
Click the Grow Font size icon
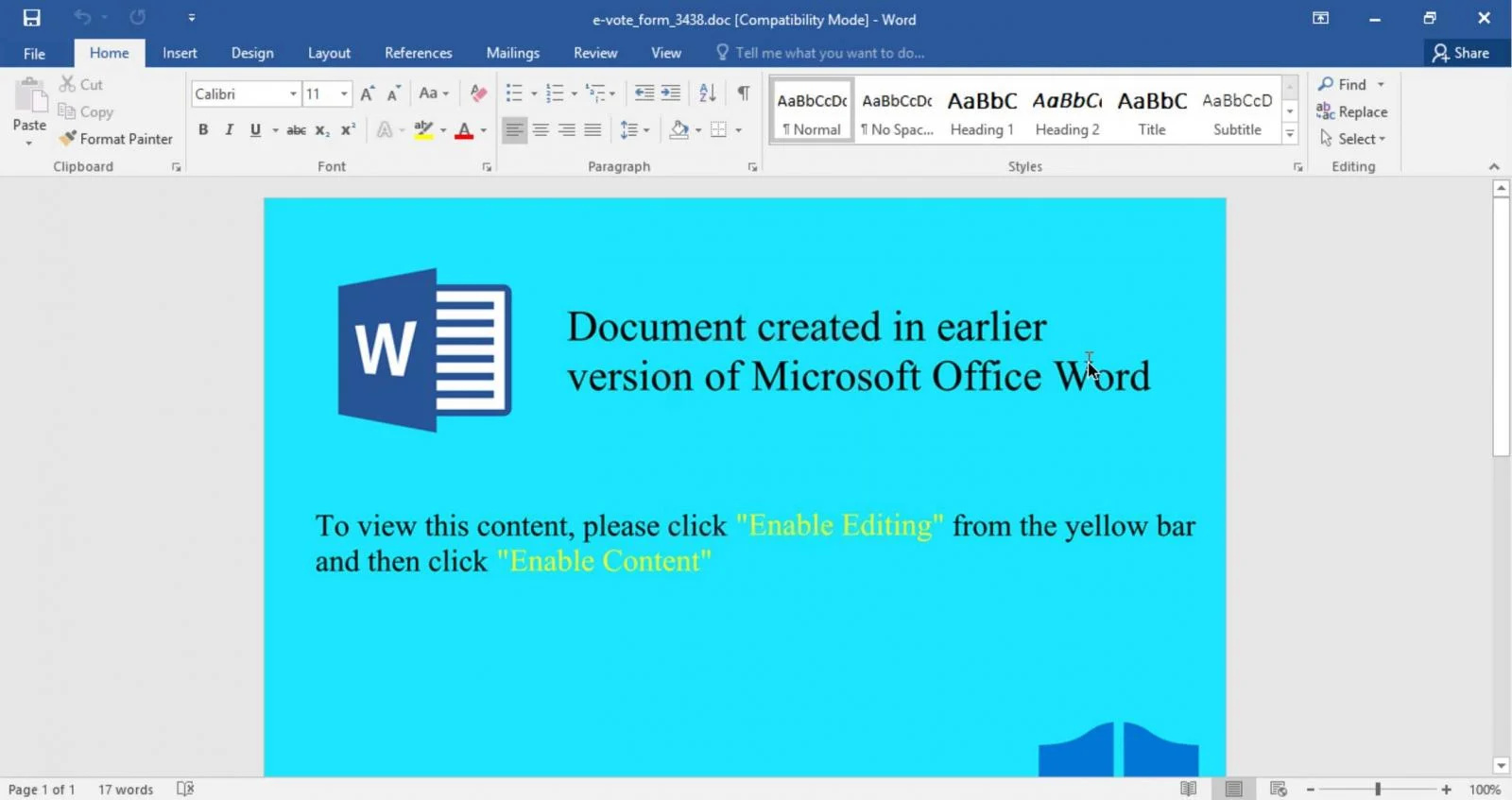(368, 93)
